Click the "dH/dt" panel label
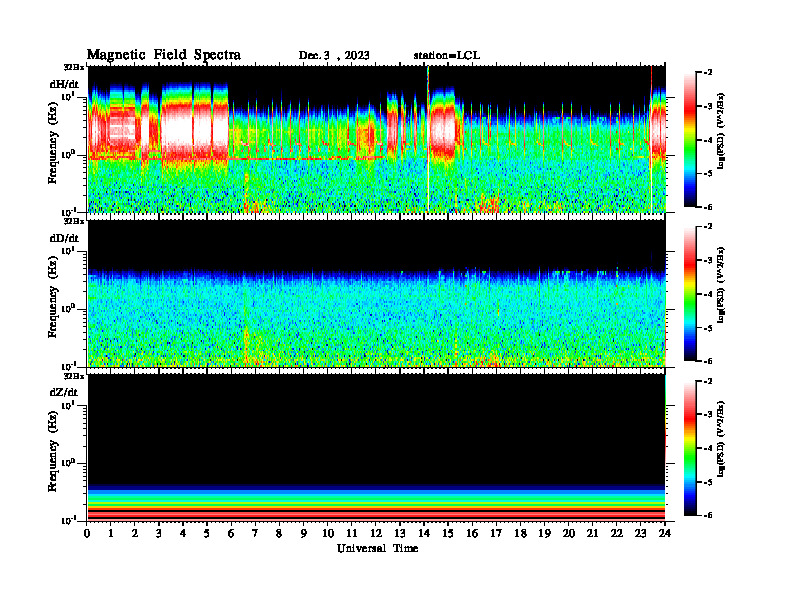The width and height of the screenshot is (792, 612). click(x=64, y=84)
